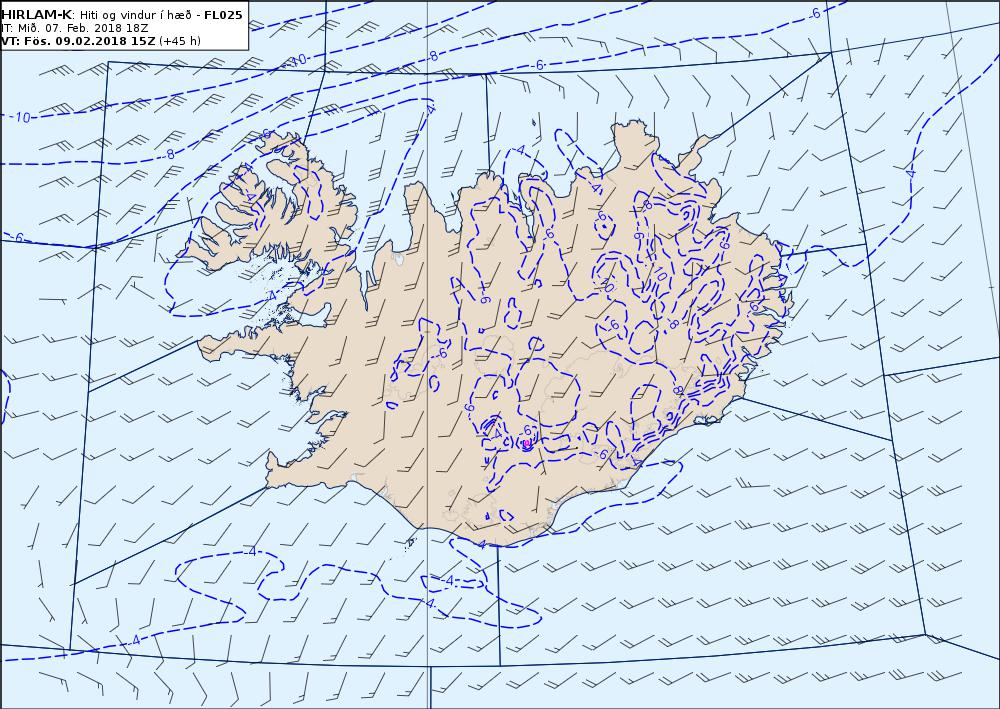Image resolution: width=1000 pixels, height=709 pixels.
Task: Click the magenta marker inside the -6 contour
Action: coord(527,443)
